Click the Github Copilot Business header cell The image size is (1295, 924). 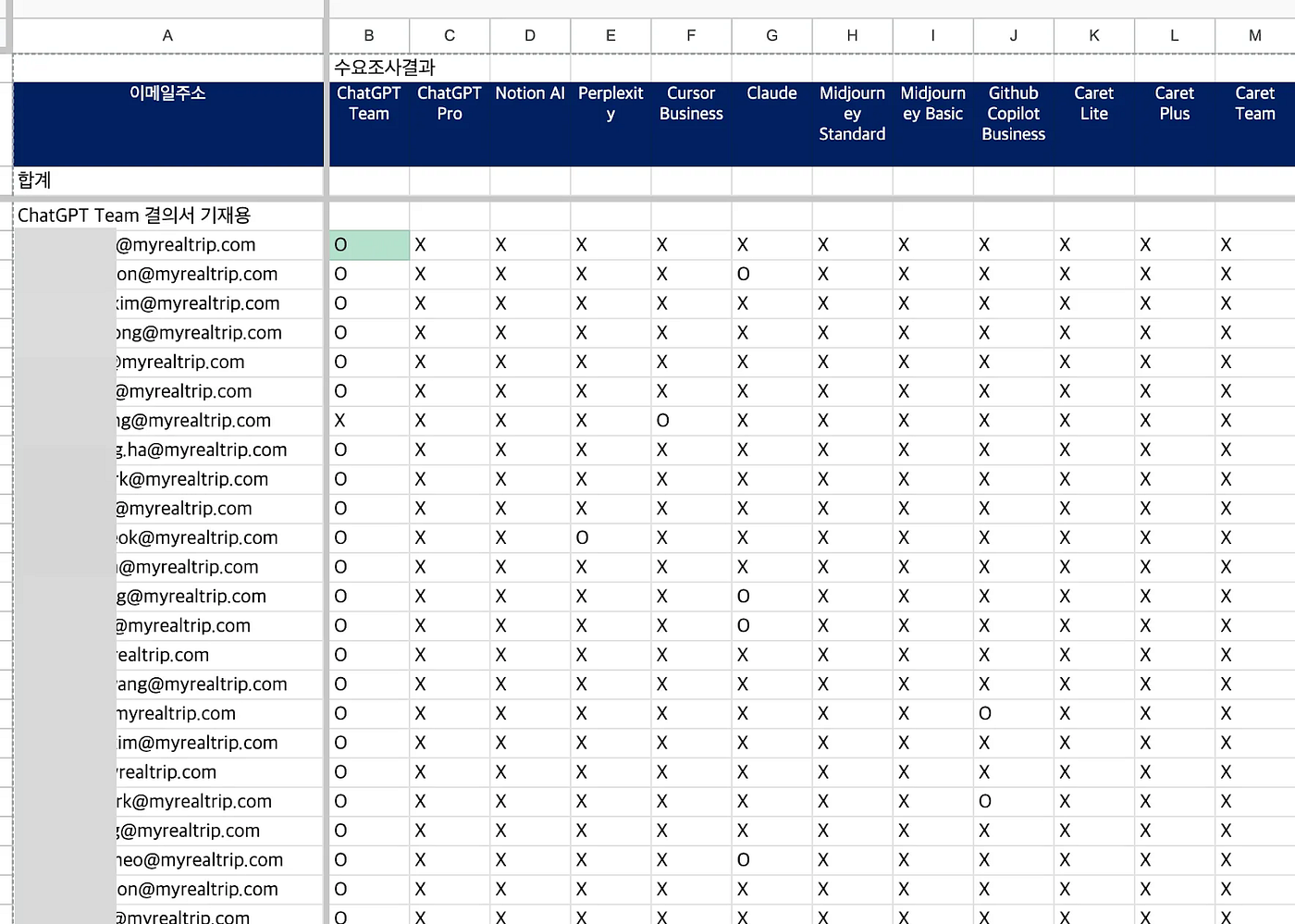coord(1013,124)
